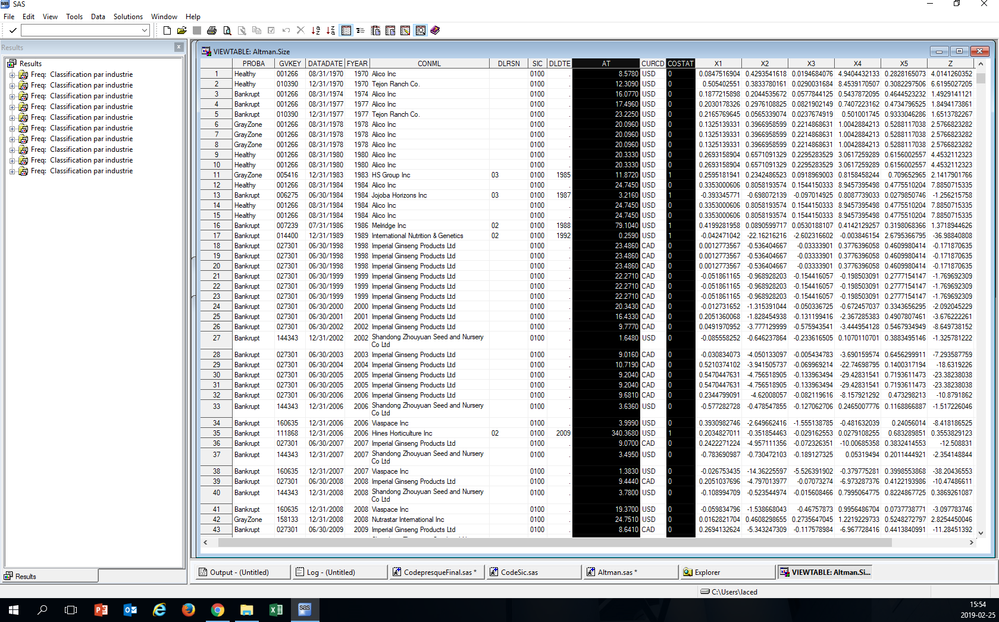Screen dimensions: 999x622
Task: Select the Results tab under the left pane
Action: [x=51, y=576]
